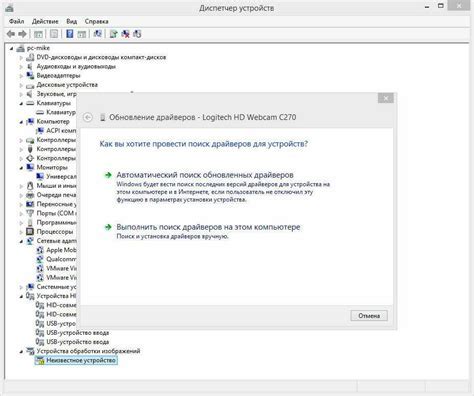Select the Программные устройства category

click(x=56, y=222)
